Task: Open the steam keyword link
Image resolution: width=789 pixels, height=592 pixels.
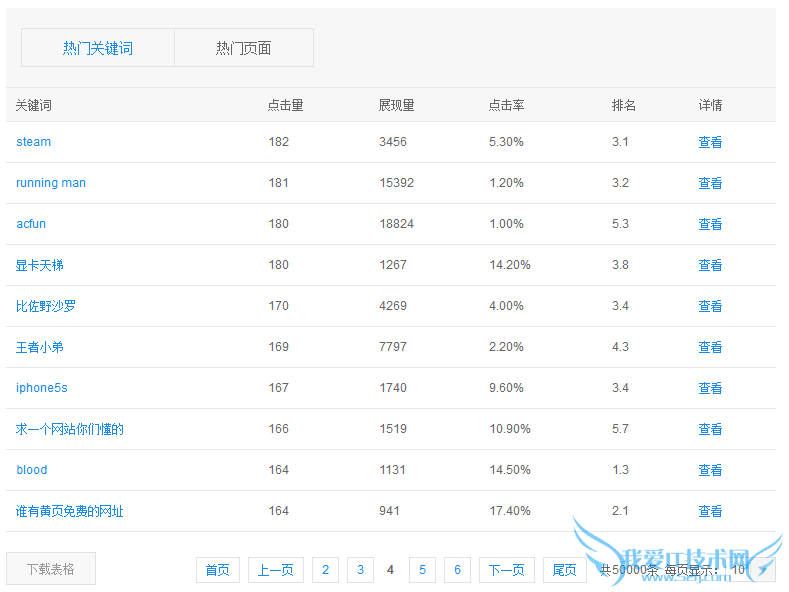Action: pos(33,142)
